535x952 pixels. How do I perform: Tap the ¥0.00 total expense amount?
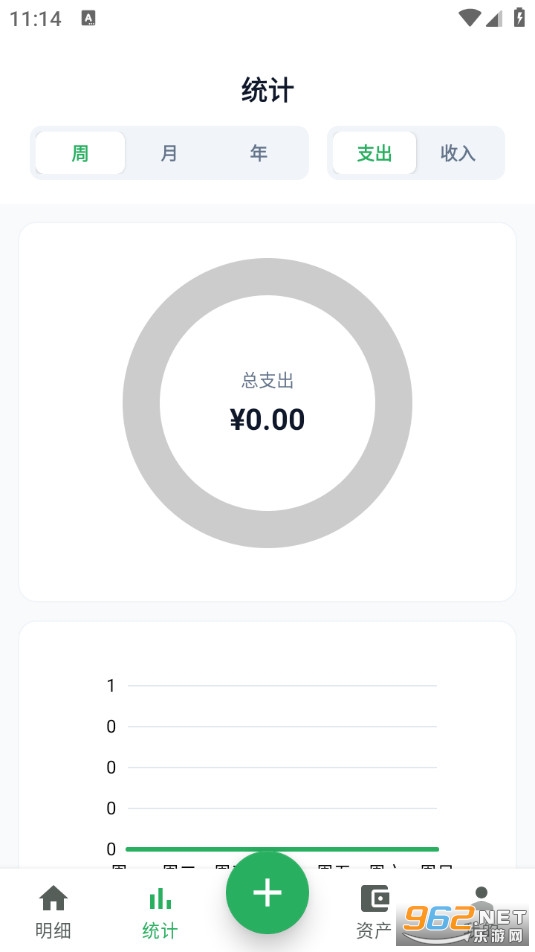tap(267, 420)
